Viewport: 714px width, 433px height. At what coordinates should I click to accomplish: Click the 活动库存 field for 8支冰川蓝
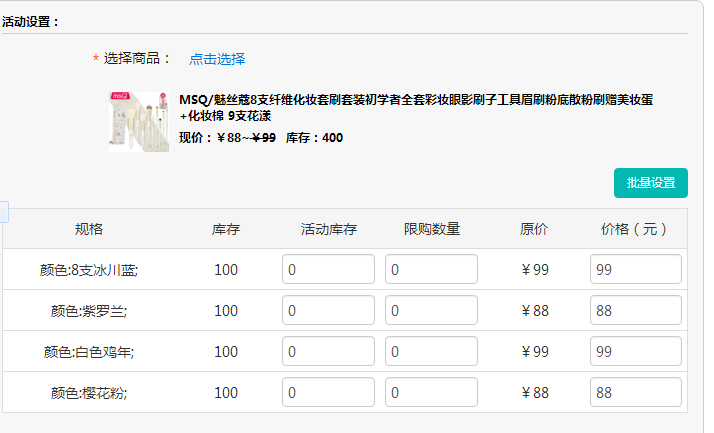tap(328, 269)
